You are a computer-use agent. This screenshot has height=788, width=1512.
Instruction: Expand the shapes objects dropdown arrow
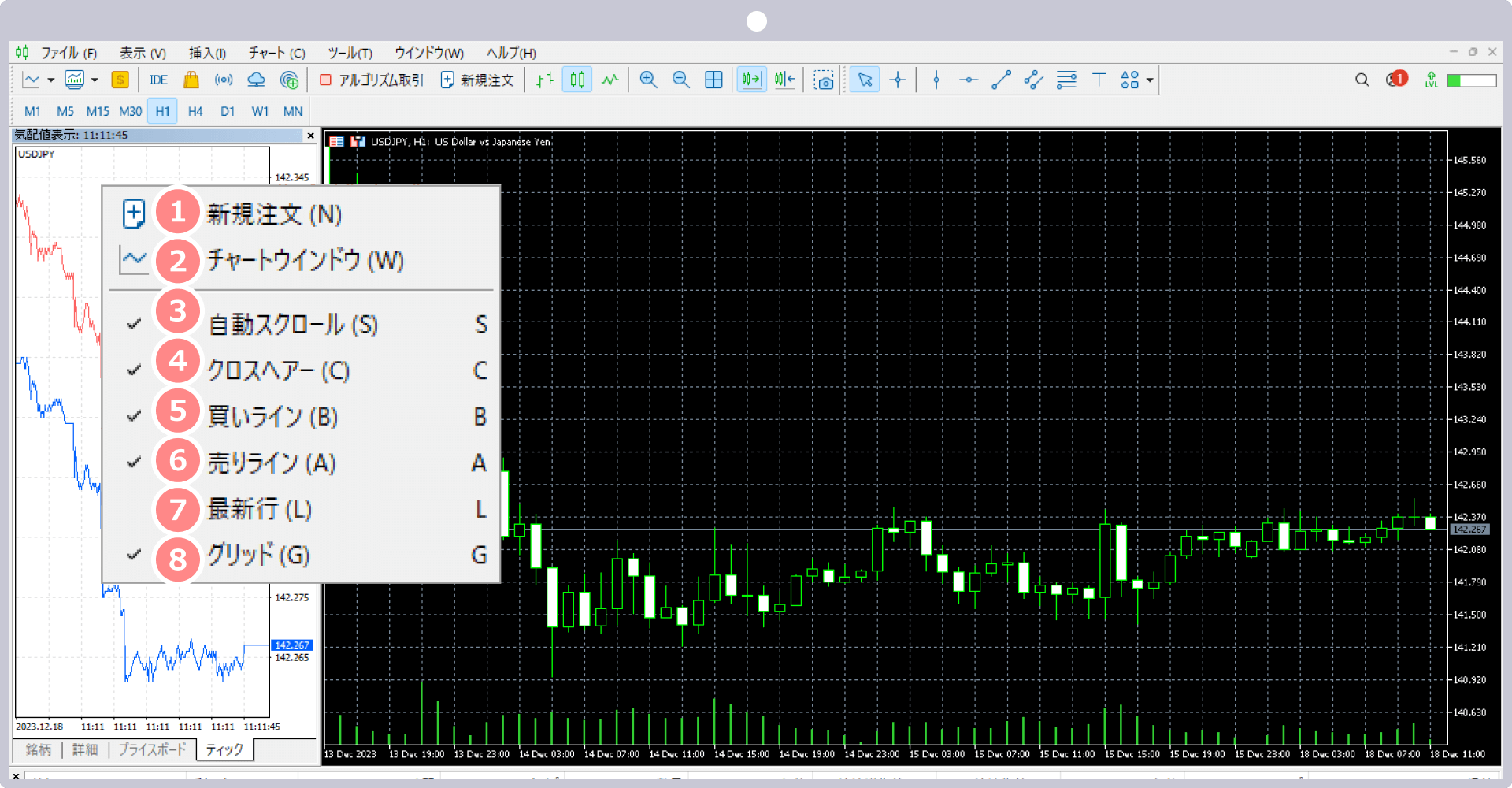click(1150, 80)
